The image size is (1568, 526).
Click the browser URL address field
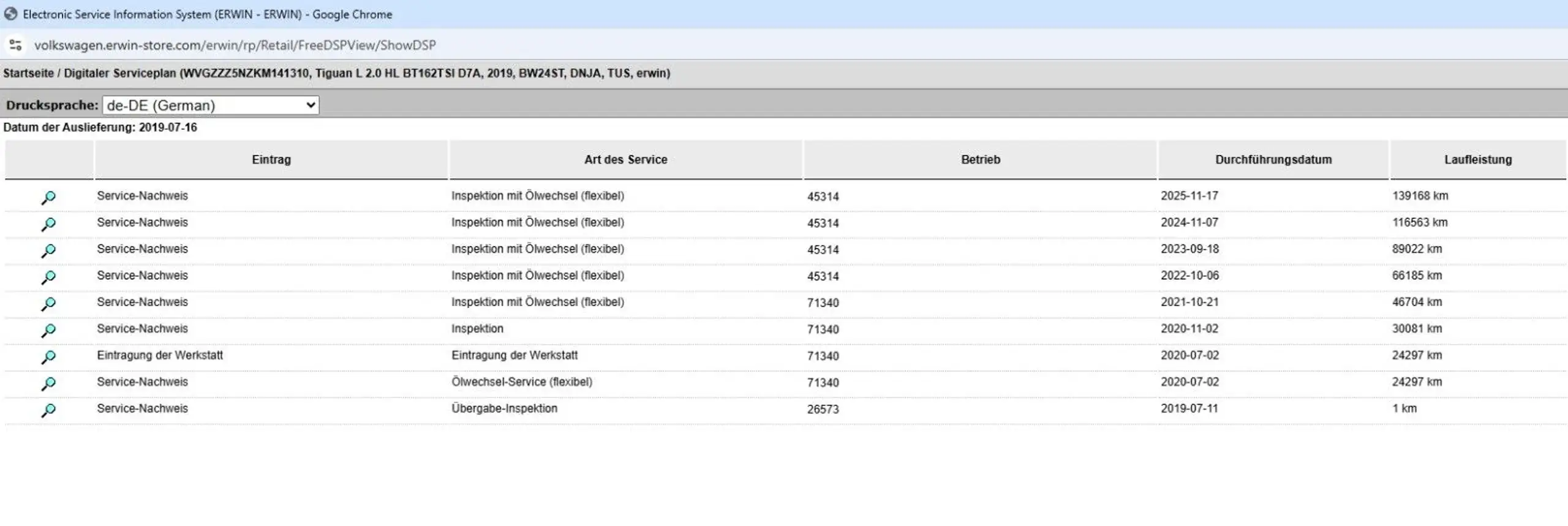[x=235, y=45]
